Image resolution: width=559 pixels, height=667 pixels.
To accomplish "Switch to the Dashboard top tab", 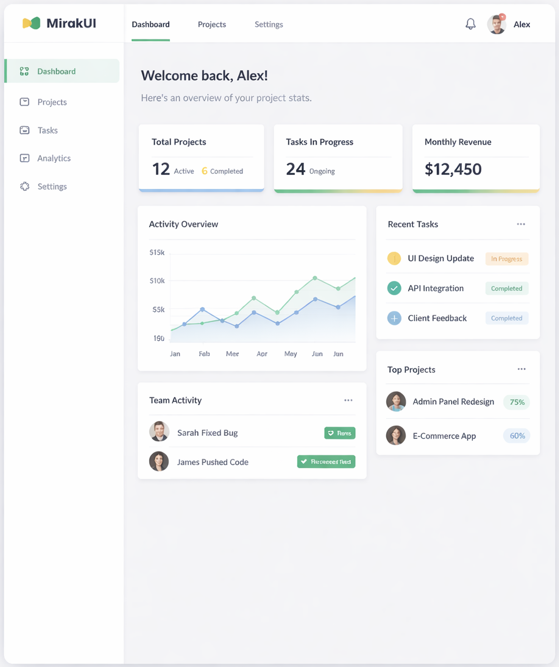I will coord(151,25).
